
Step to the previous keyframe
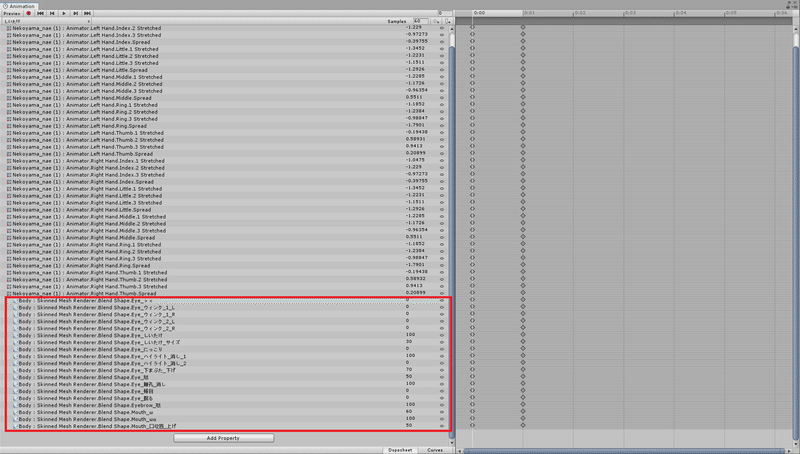pyautogui.click(x=52, y=13)
